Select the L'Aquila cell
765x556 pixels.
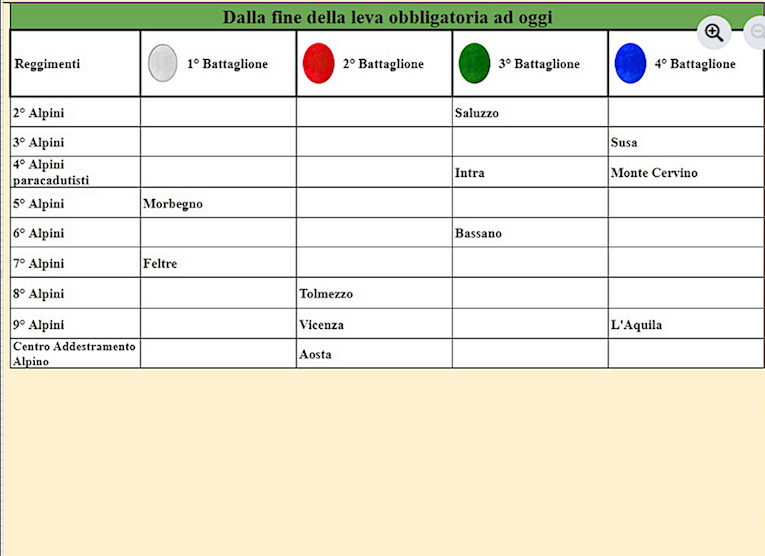(636, 325)
